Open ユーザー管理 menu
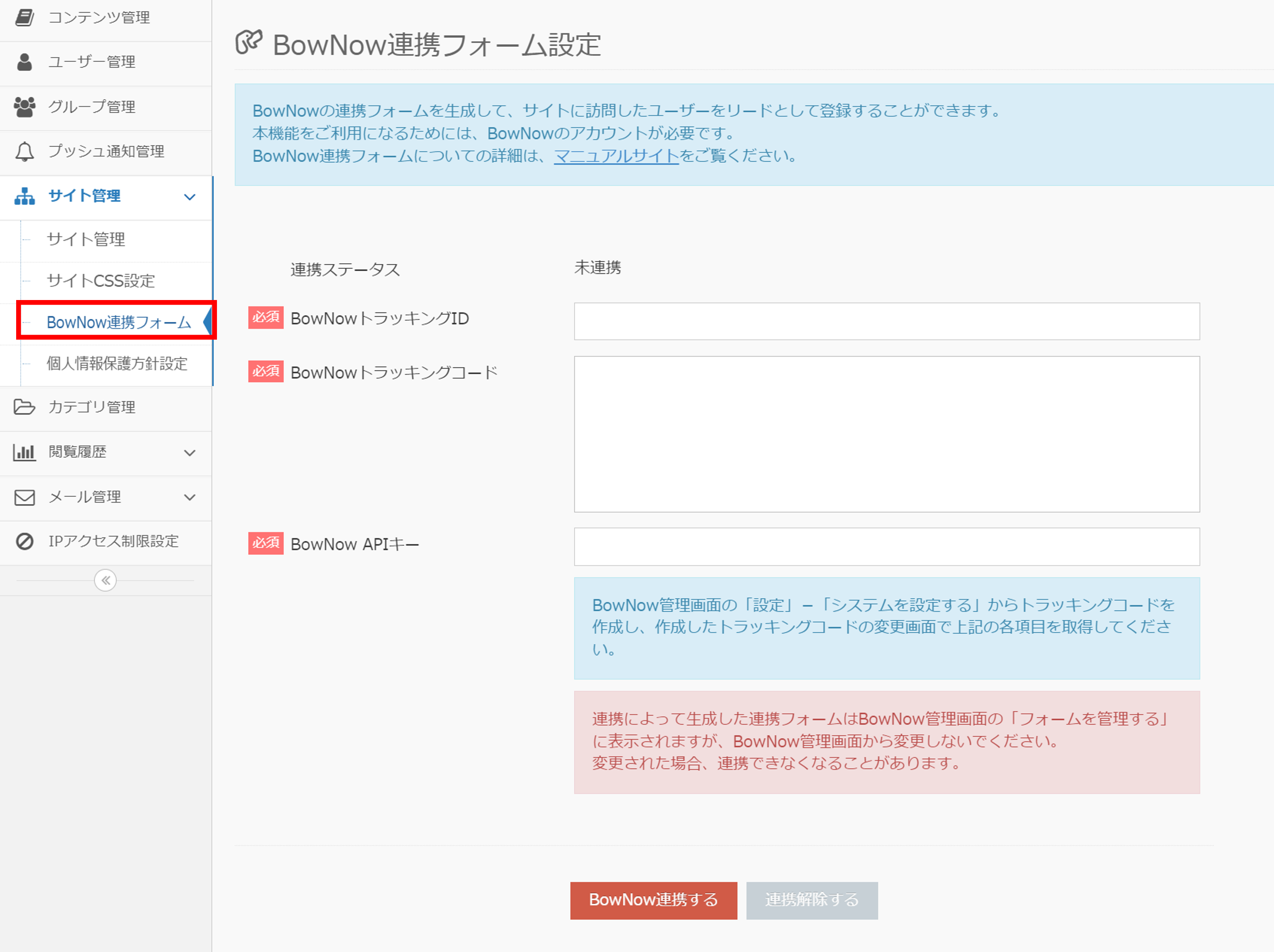 coord(105,62)
